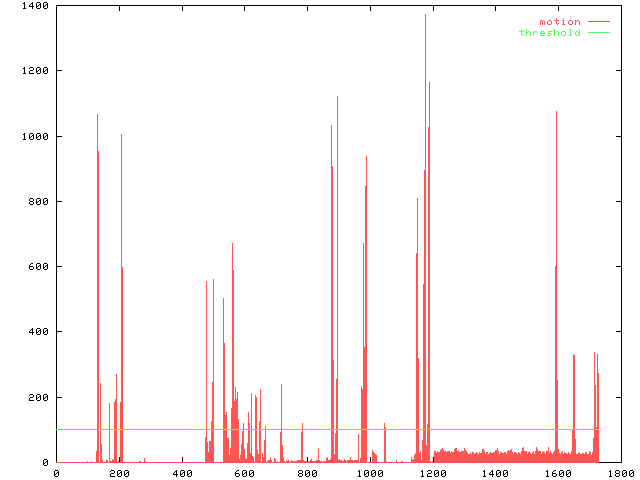Click the 1000 label on the x-axis
Viewport: 640px width, 480px height.
click(369, 472)
